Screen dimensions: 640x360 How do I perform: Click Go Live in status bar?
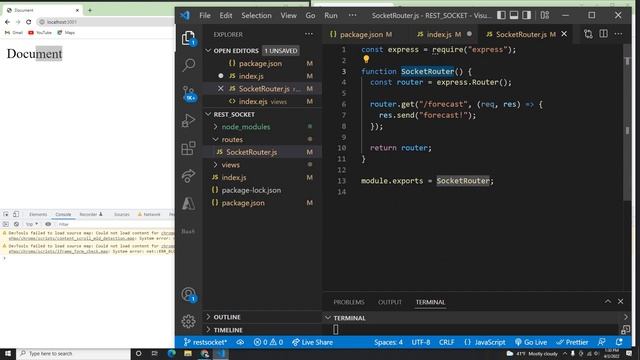tap(531, 342)
